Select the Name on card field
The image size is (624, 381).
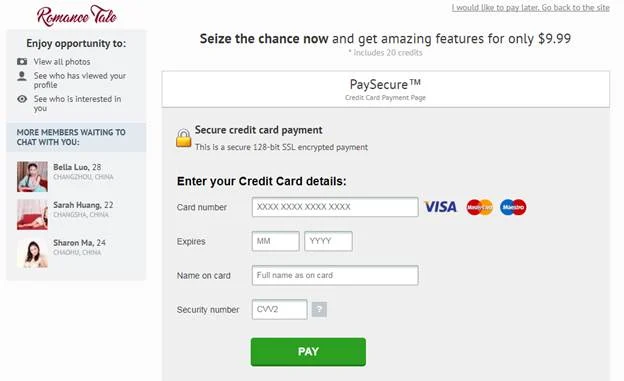pos(335,275)
